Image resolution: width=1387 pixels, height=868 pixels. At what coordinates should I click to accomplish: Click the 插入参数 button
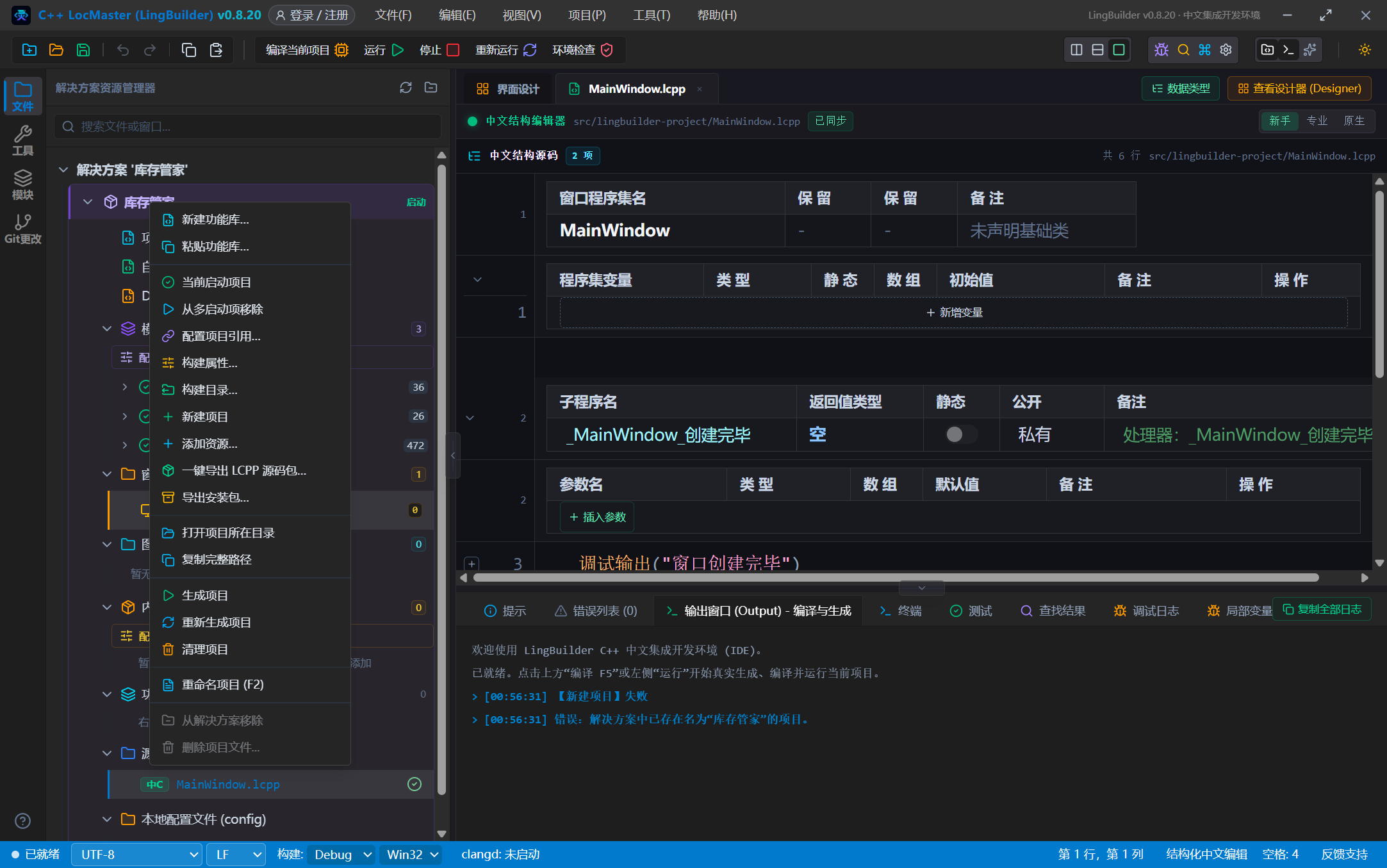tap(597, 517)
